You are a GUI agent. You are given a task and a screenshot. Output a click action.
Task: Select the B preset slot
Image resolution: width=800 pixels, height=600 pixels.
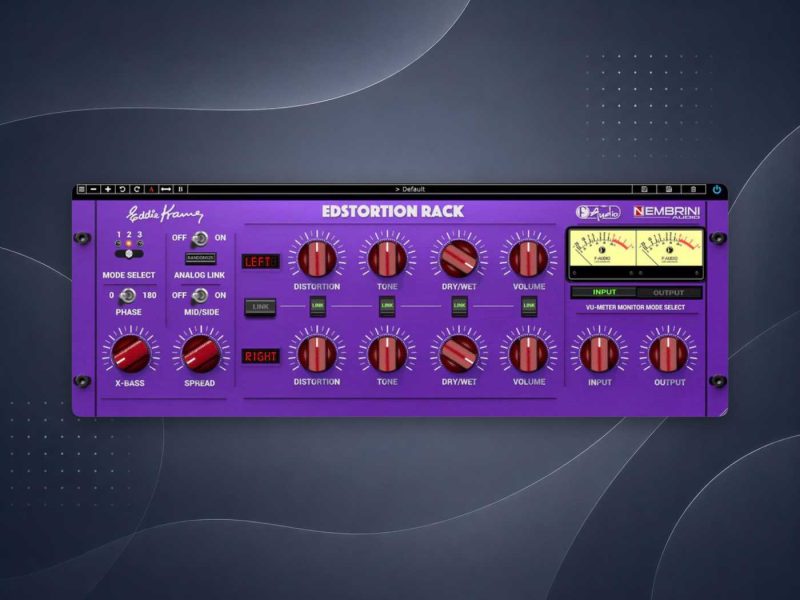coord(180,189)
